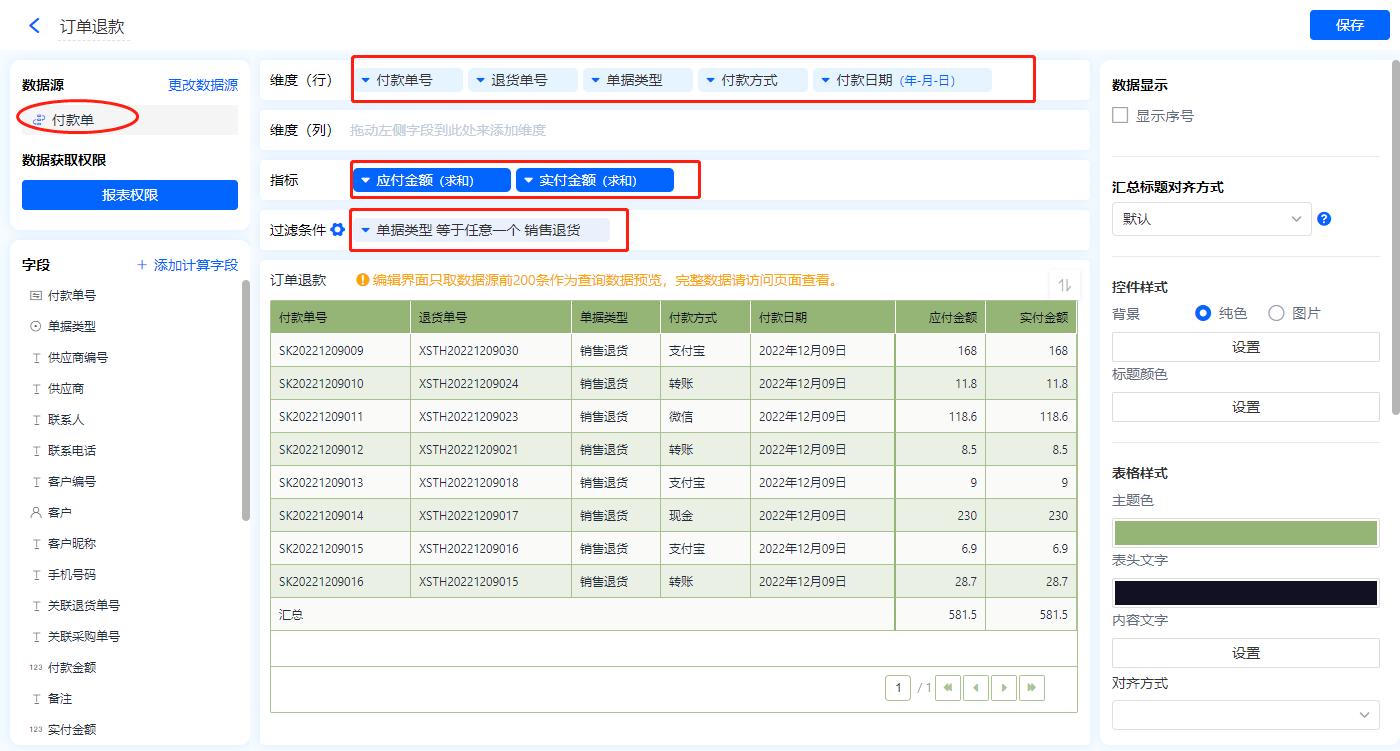Select the 供应商编号 field in list

[x=77, y=357]
